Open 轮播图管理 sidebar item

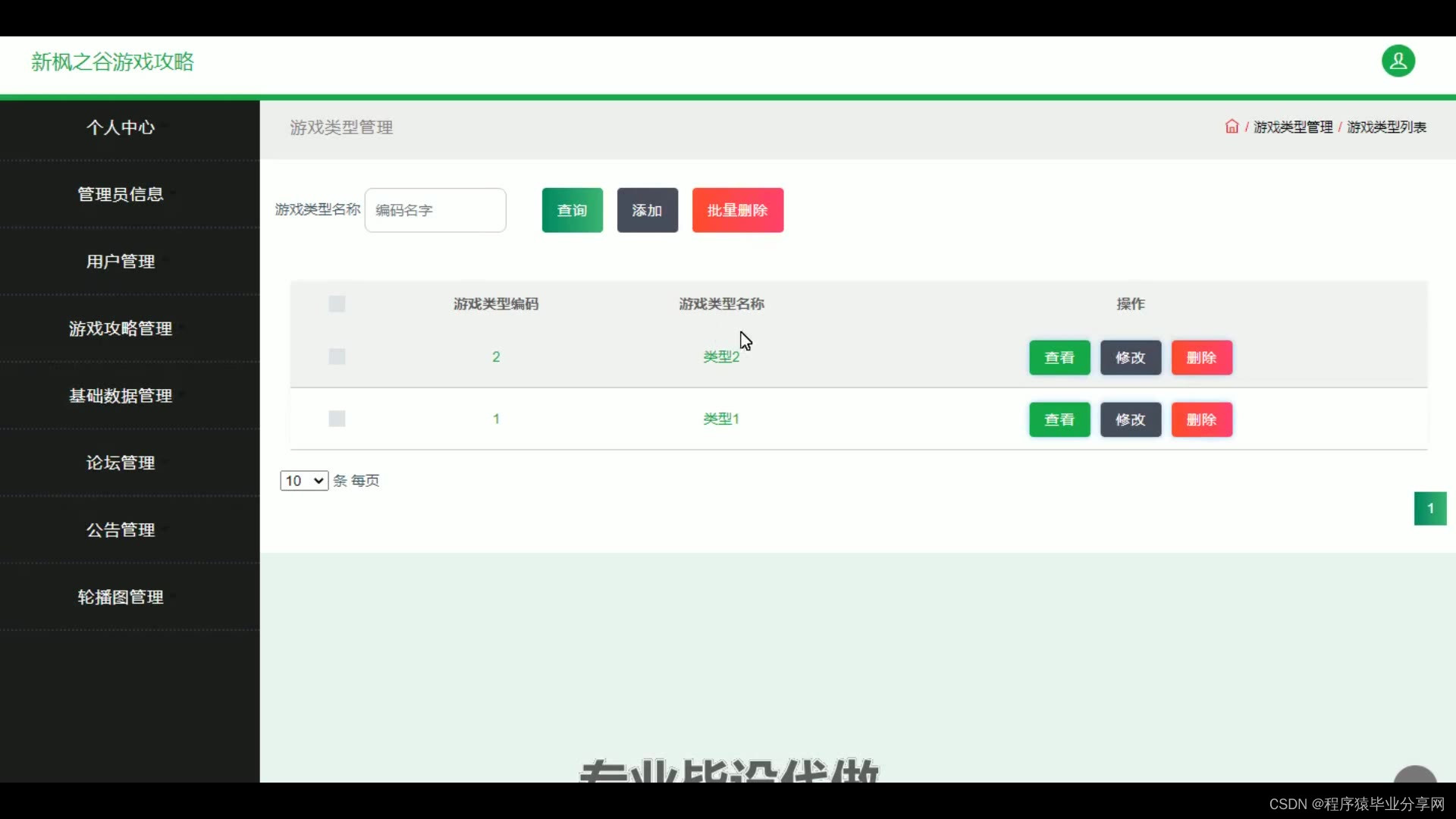click(121, 597)
